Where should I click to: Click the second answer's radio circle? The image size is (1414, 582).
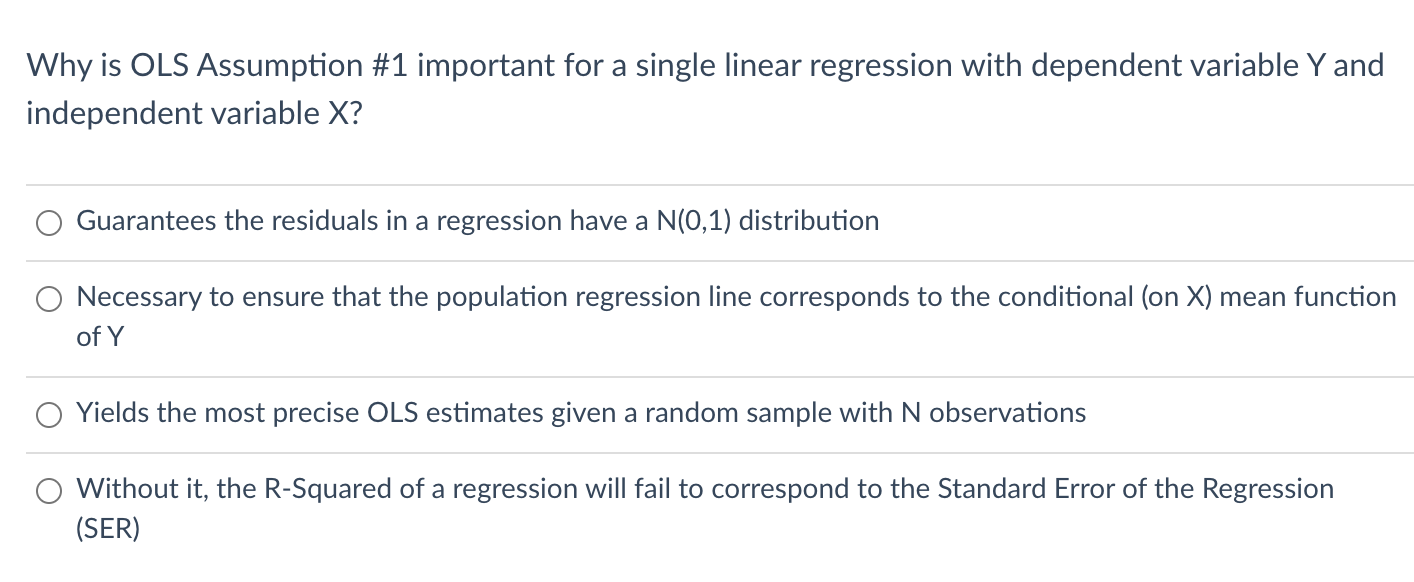(47, 298)
